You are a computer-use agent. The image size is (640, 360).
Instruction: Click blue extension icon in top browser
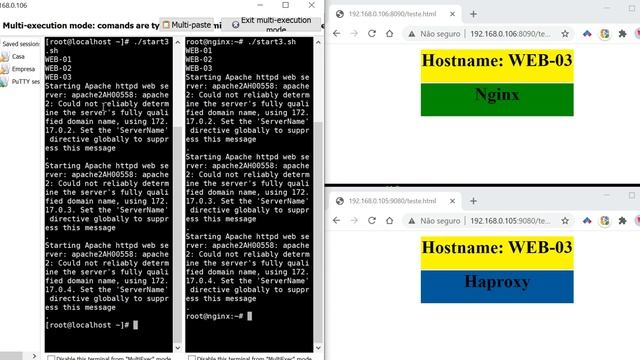587,34
